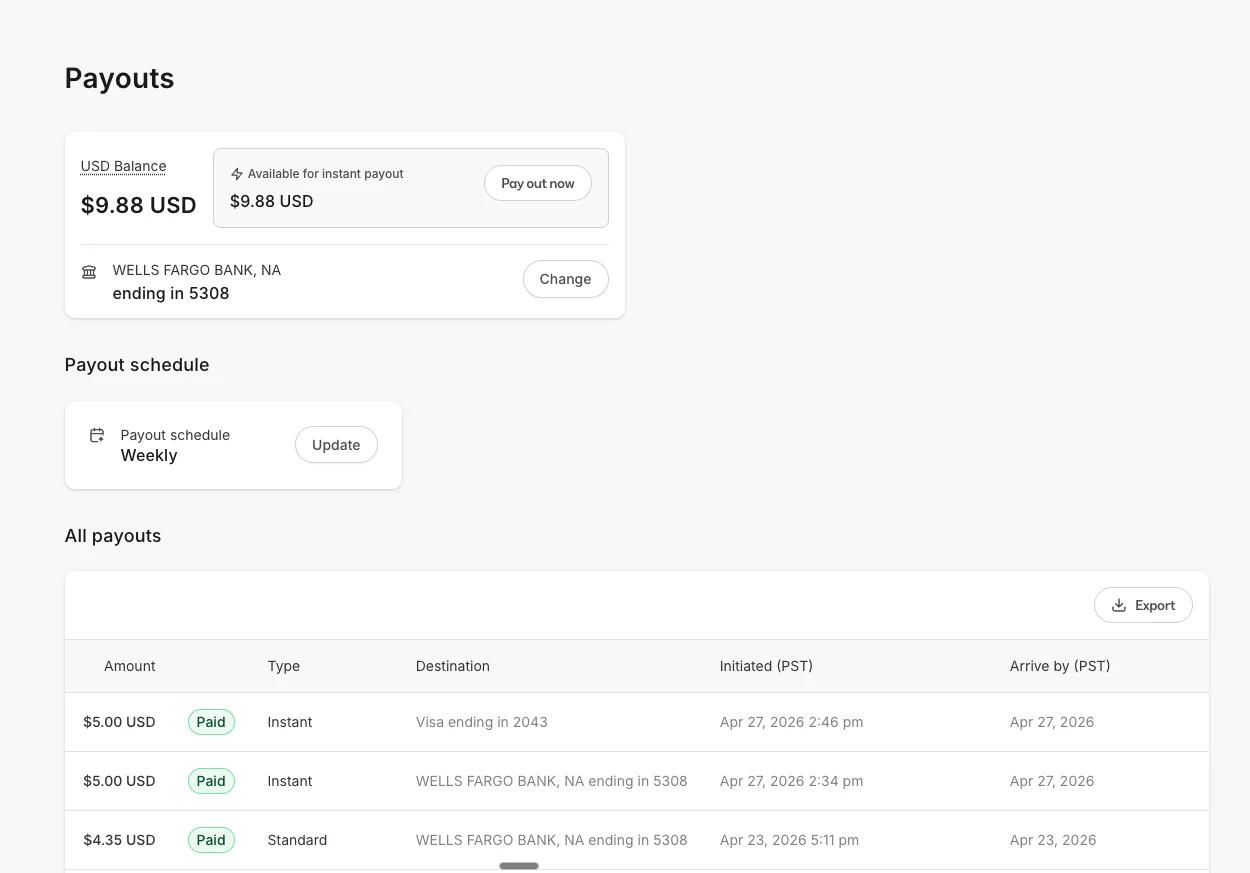Screen dimensions: 1250x873
Task: Click the All payouts heading
Action: [x=113, y=536]
